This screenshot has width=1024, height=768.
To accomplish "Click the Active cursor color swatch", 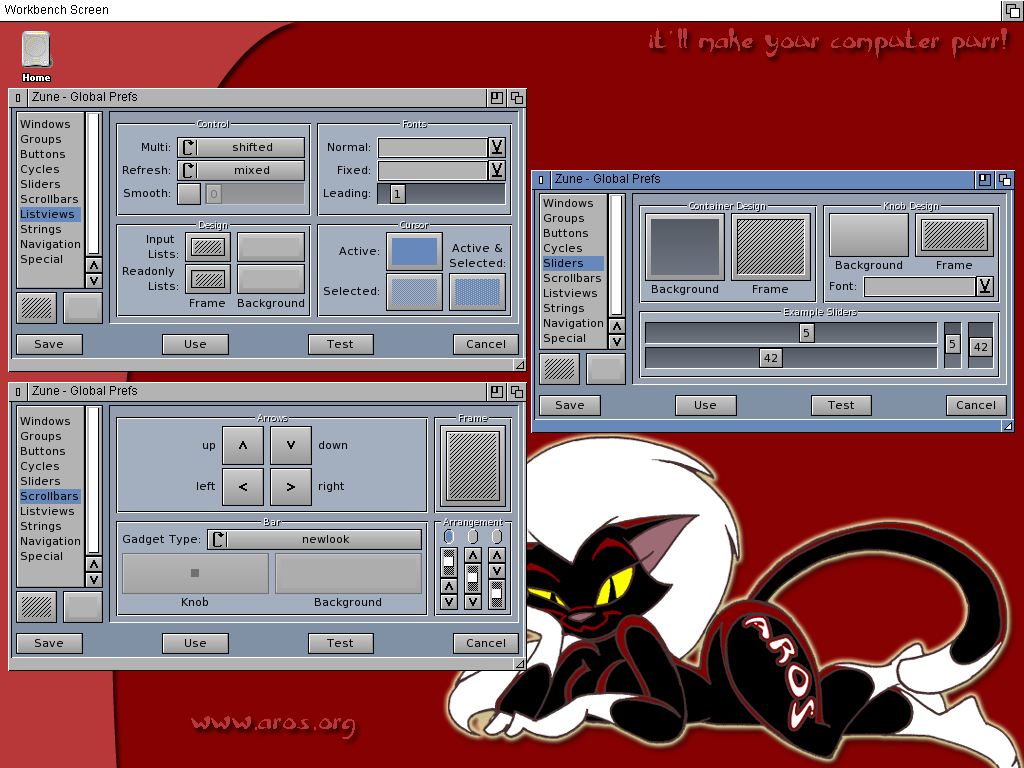I will tap(414, 251).
